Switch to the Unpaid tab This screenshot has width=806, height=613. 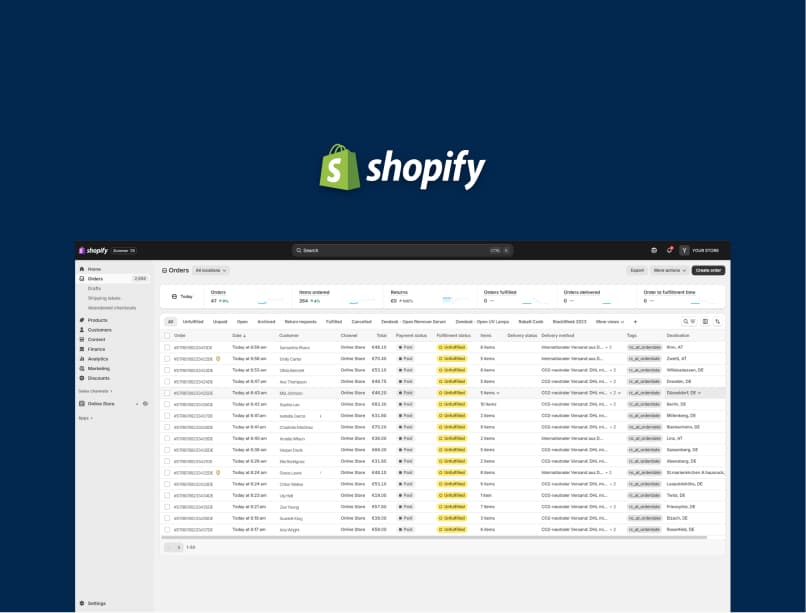pos(220,322)
